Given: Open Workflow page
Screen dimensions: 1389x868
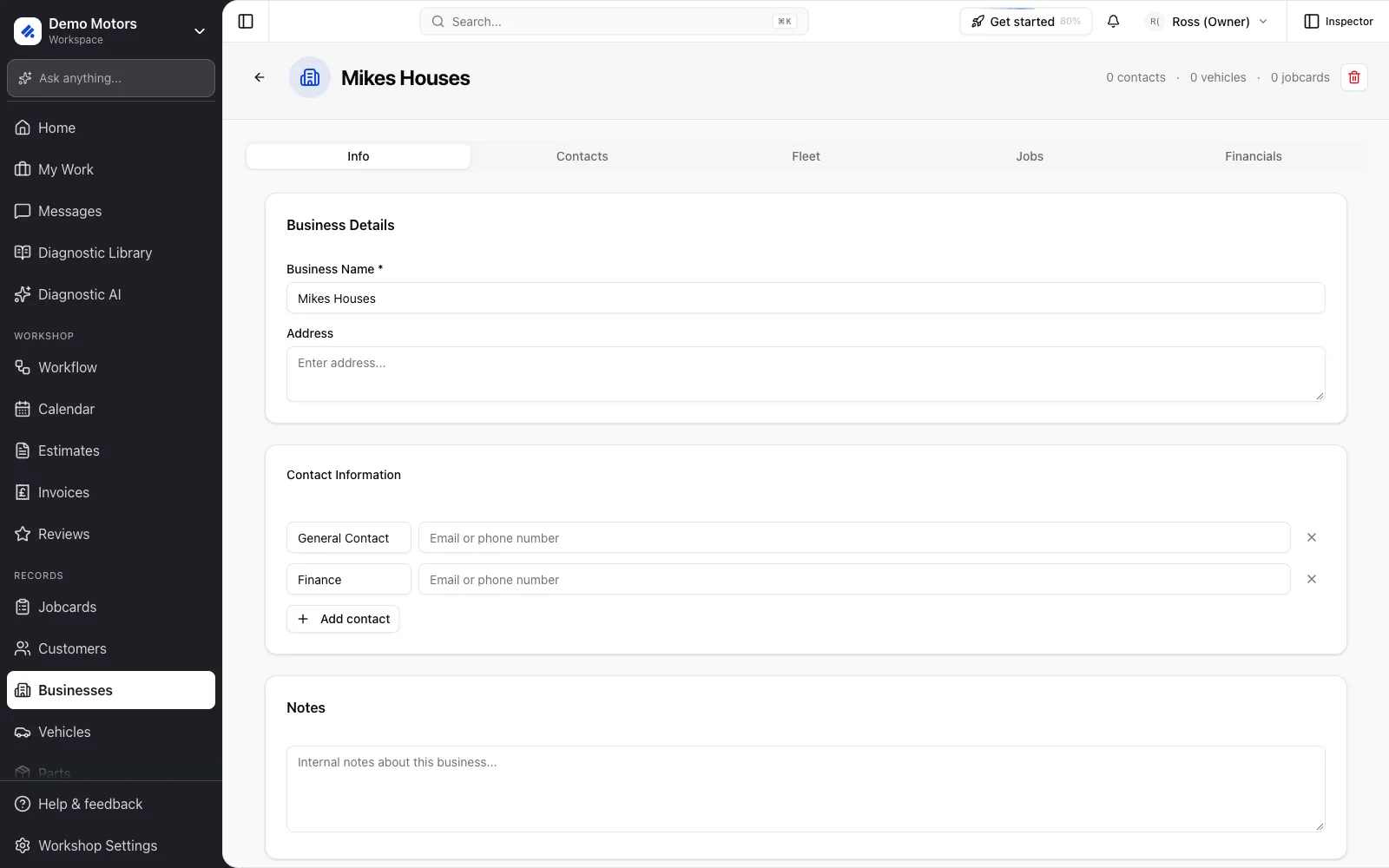Looking at the screenshot, I should tap(111, 367).
